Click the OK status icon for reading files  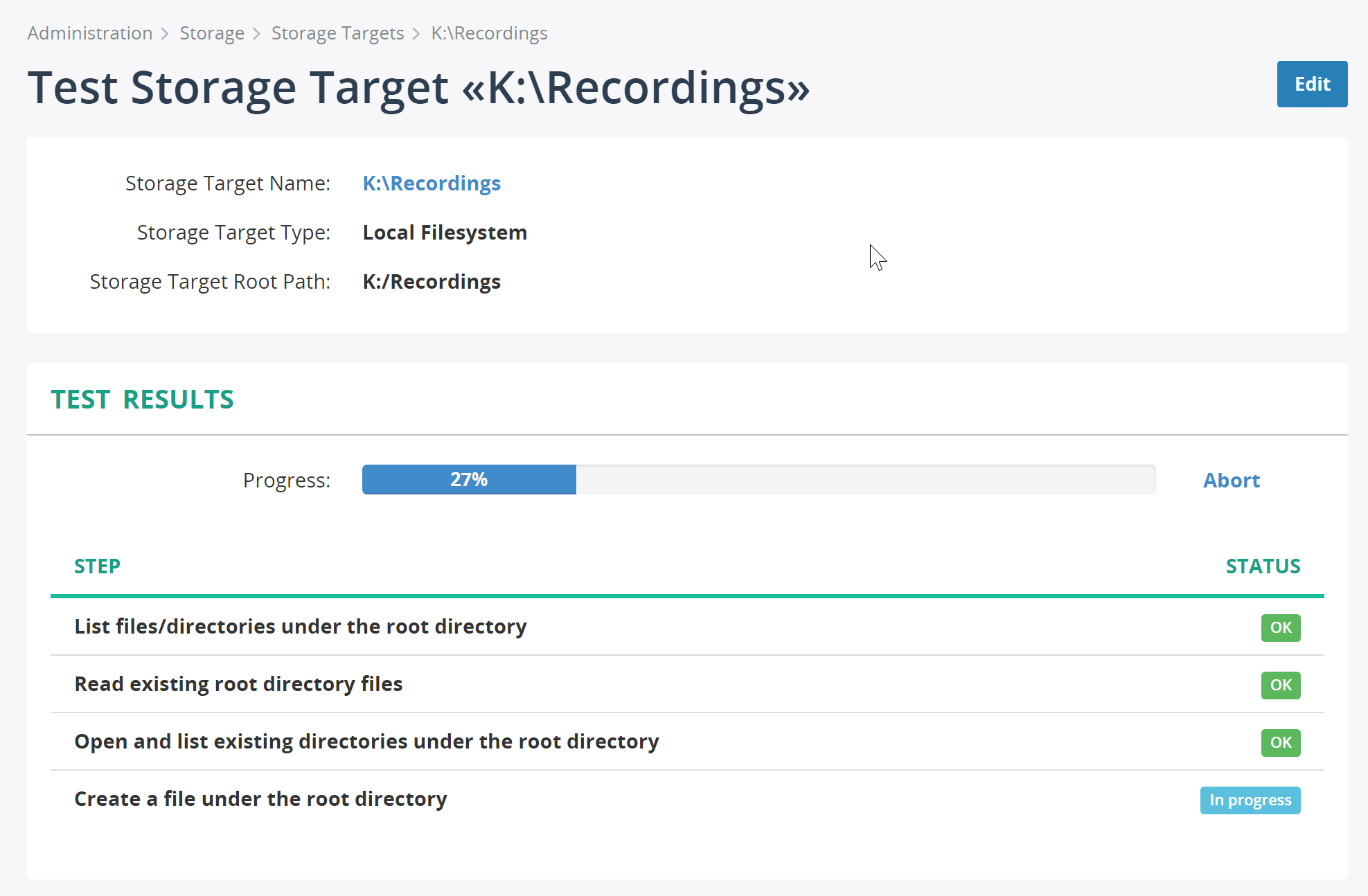click(x=1281, y=685)
